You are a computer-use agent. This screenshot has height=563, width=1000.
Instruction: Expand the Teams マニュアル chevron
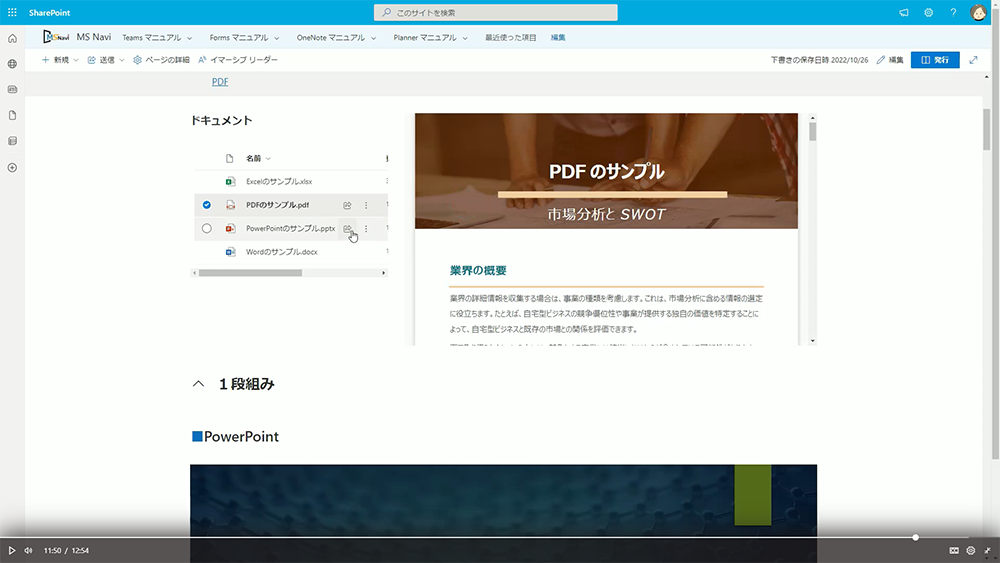189,38
